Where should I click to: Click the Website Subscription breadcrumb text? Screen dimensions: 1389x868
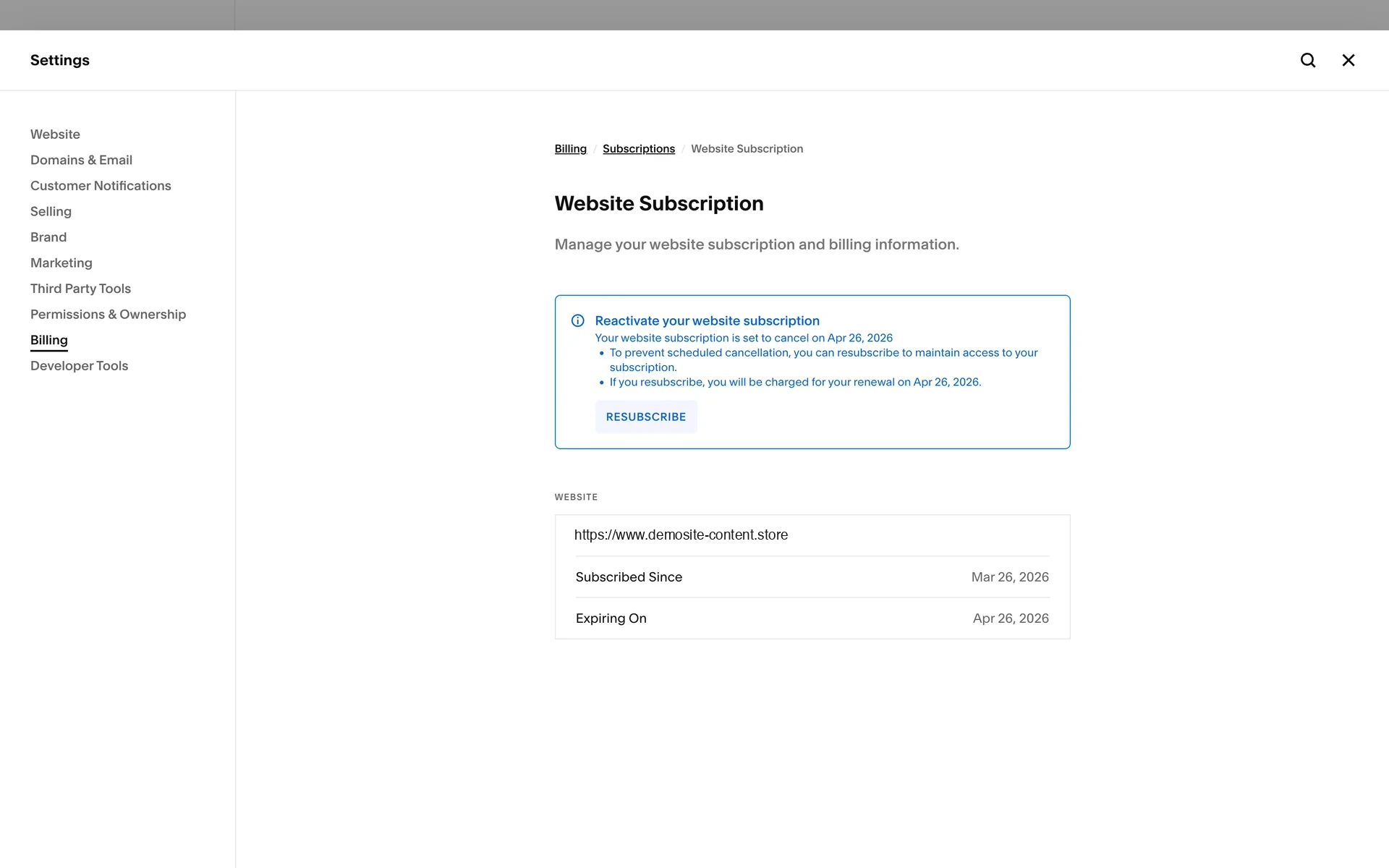click(747, 149)
